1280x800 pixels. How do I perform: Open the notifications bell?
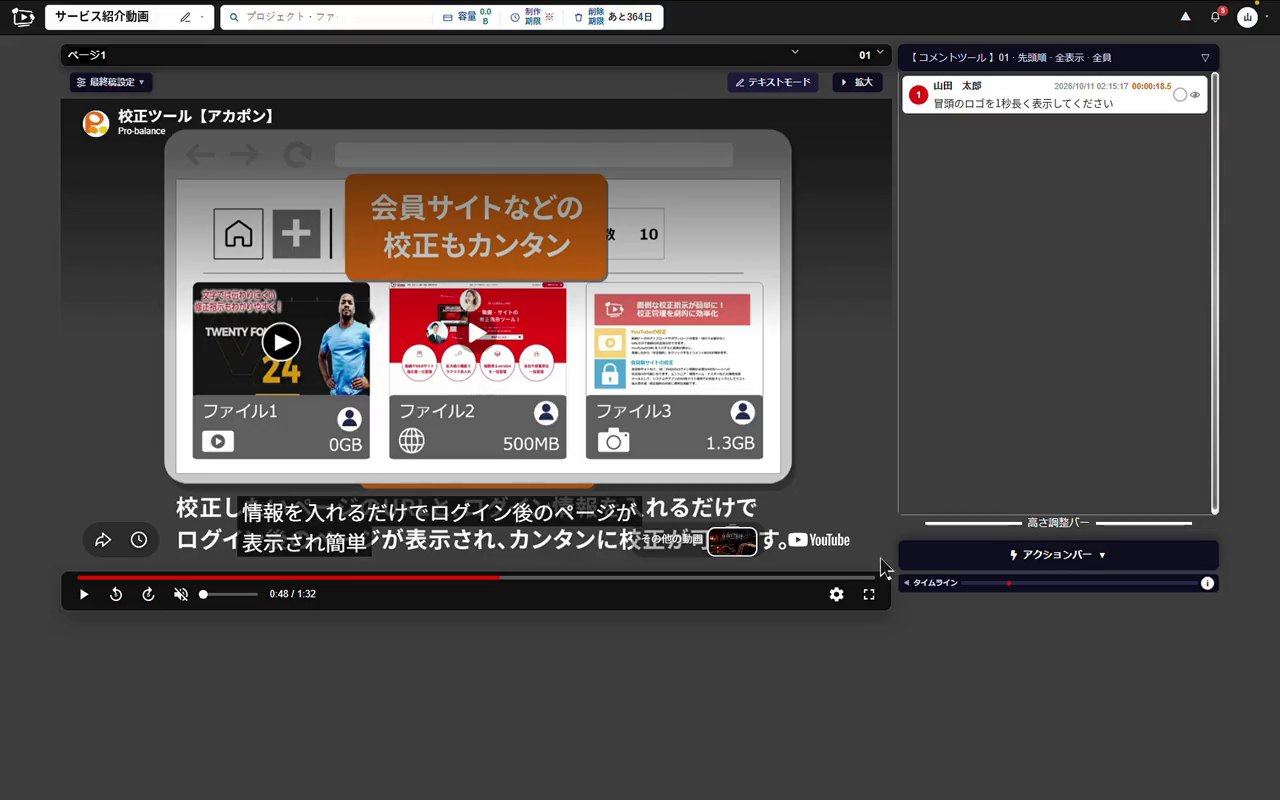pyautogui.click(x=1216, y=17)
